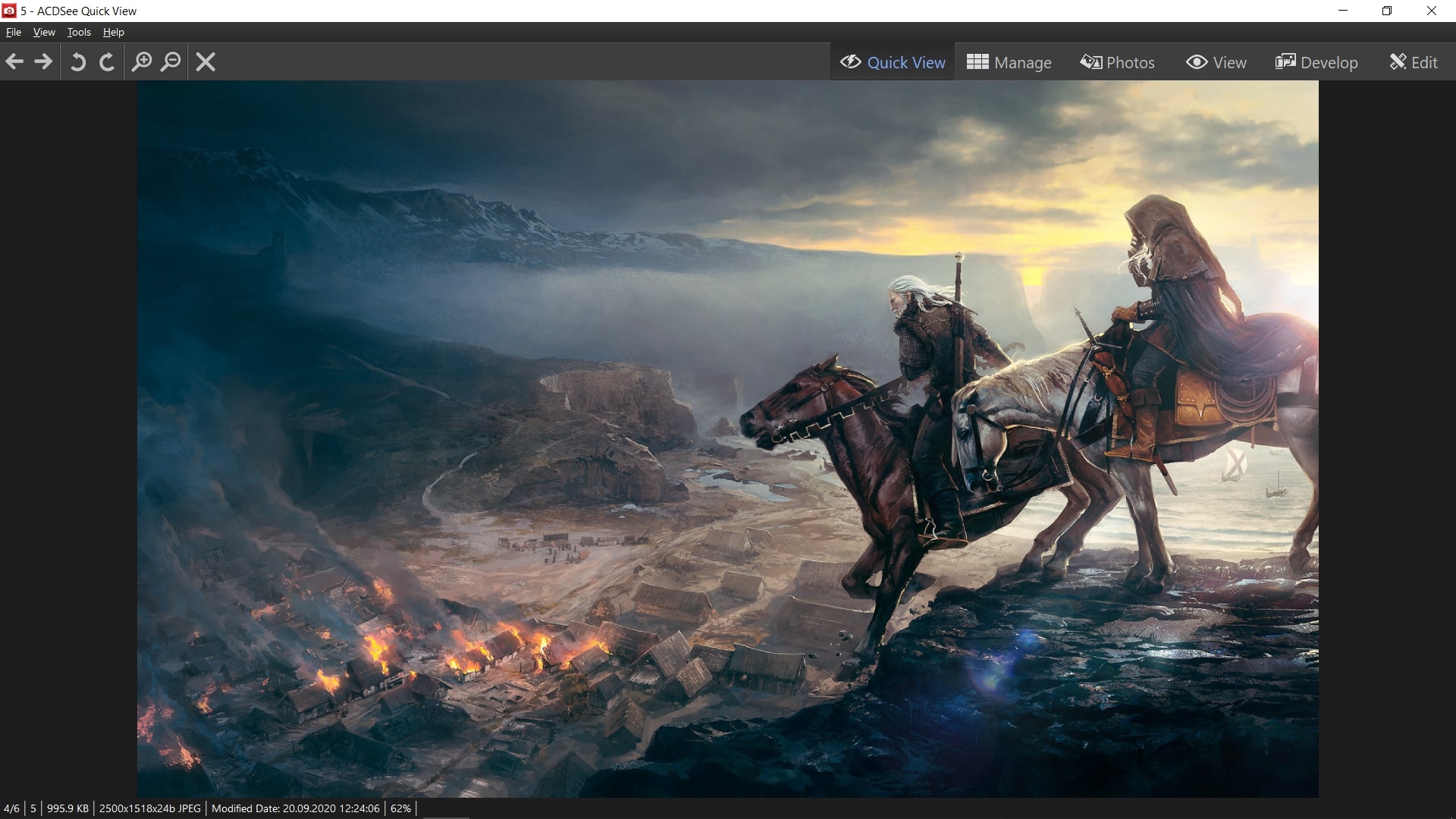This screenshot has width=1456, height=819.
Task: Open the Tools menu
Action: click(79, 32)
